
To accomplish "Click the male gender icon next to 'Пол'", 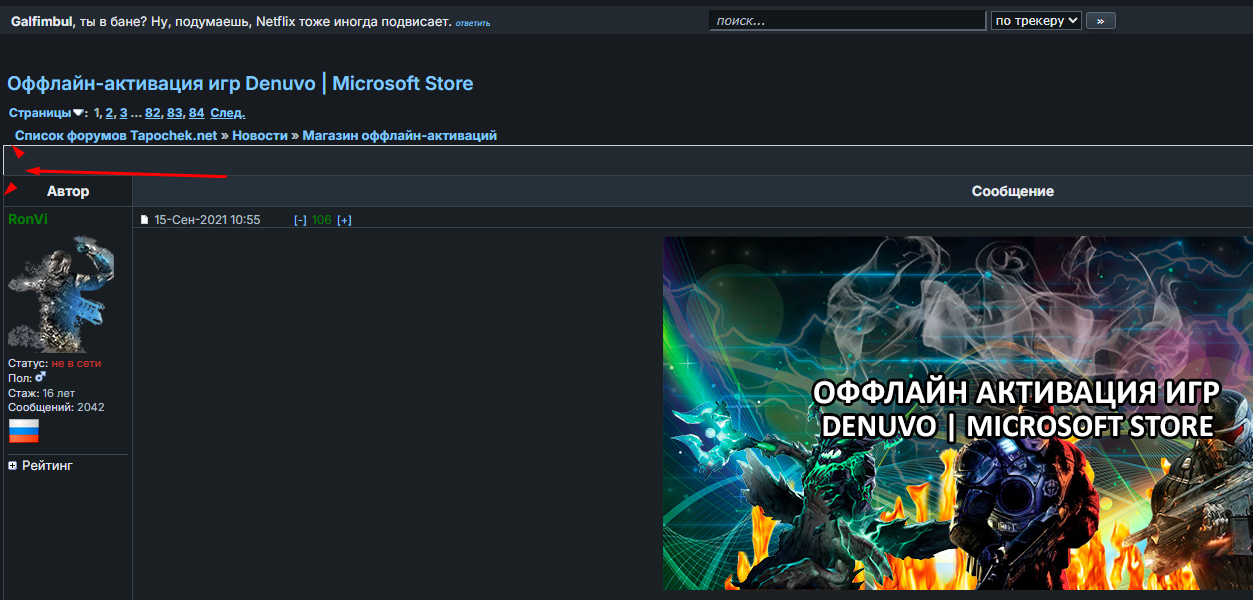I will tap(41, 377).
